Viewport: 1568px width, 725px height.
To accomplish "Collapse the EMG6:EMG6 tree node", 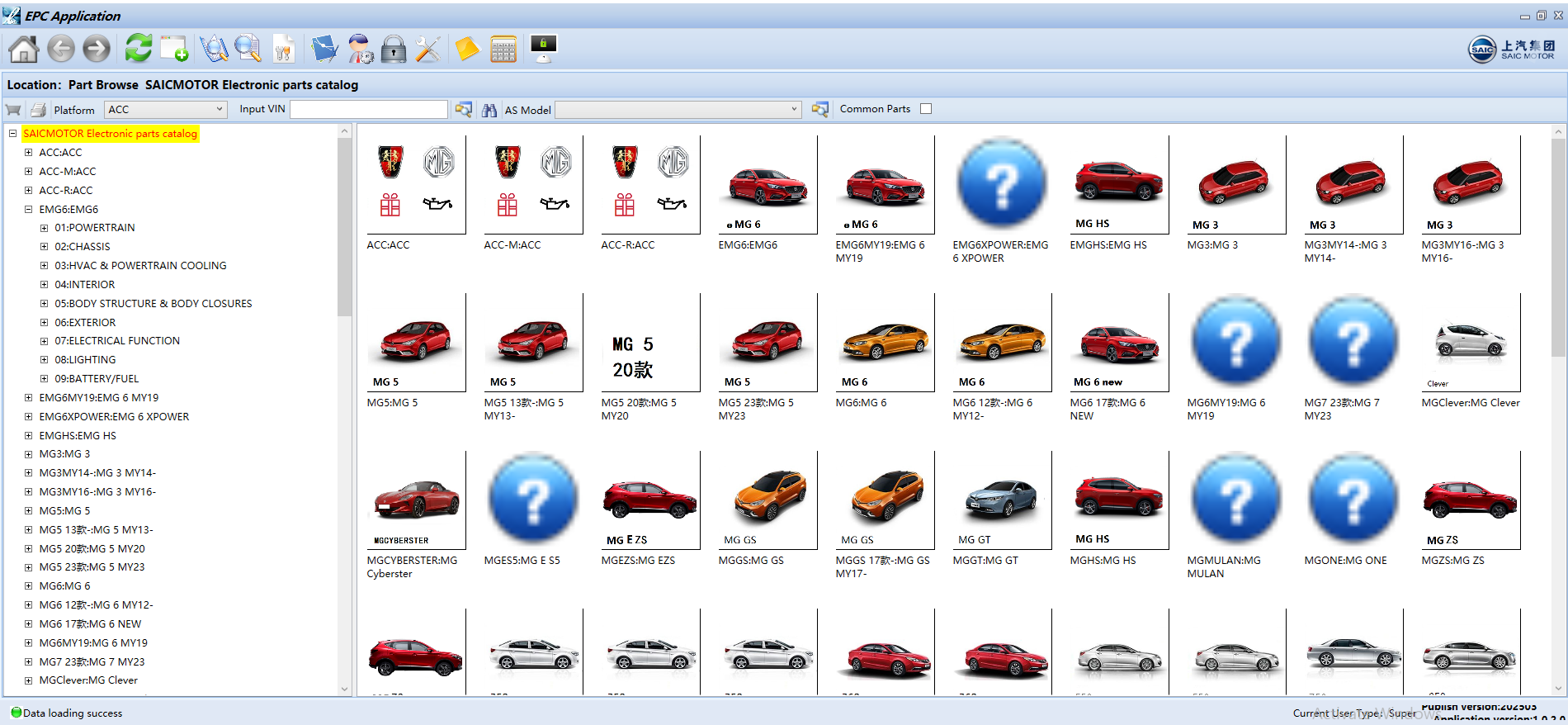I will [x=29, y=210].
